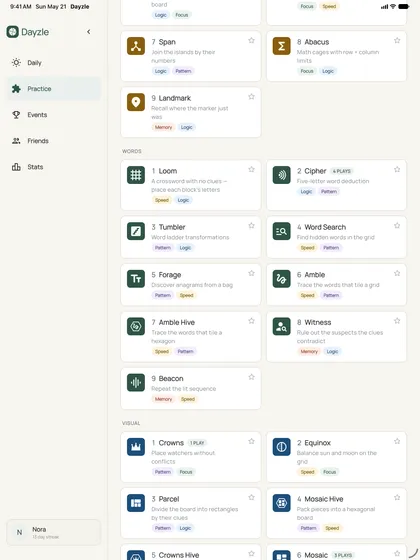Star the Loom puzzle

(x=251, y=169)
